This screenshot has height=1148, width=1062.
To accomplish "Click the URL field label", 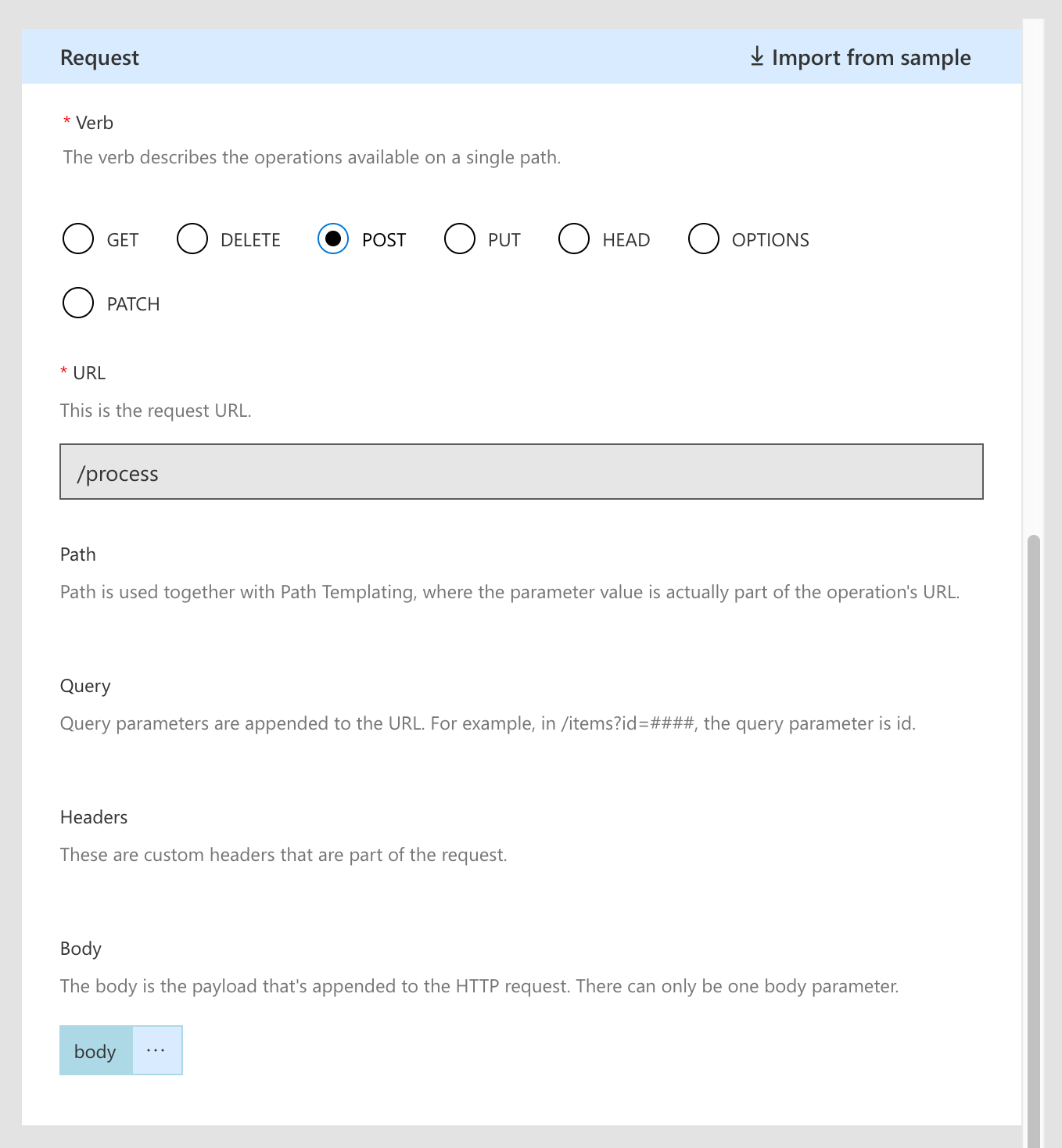I will 86,371.
